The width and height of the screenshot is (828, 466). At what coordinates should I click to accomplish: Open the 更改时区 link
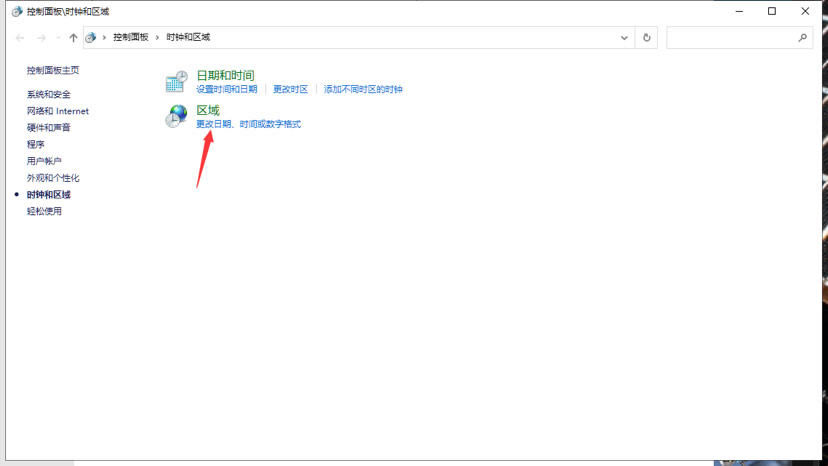pos(290,89)
